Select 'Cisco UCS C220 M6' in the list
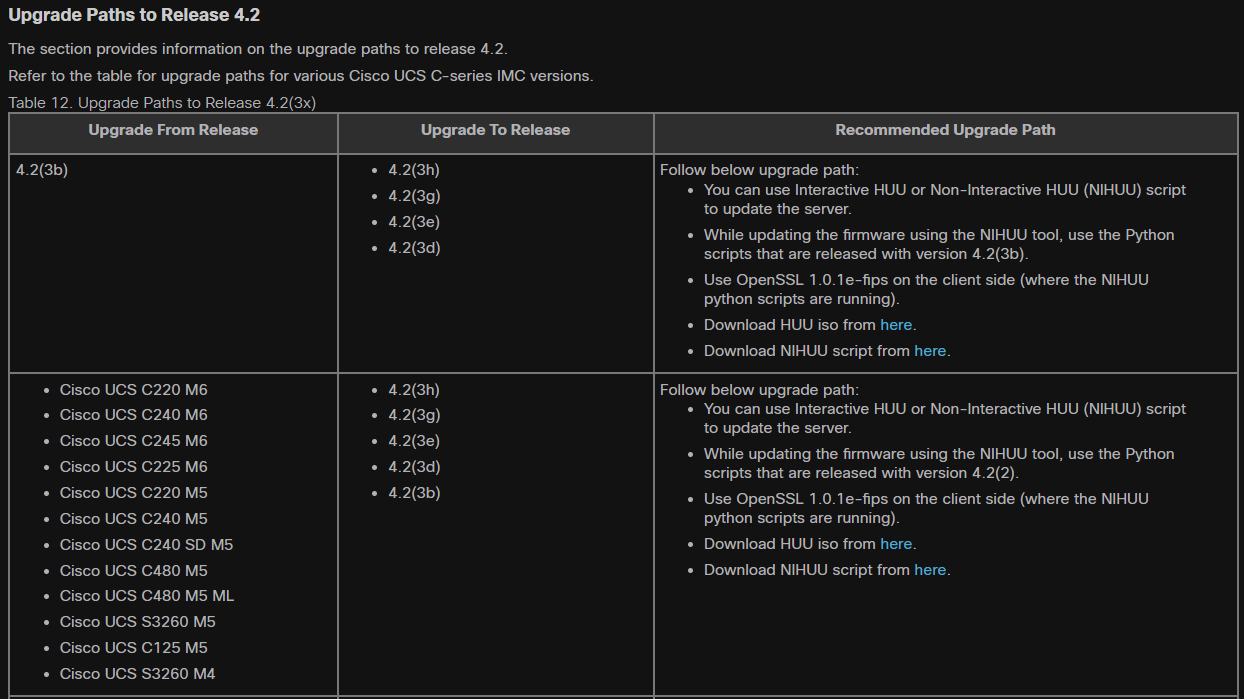Viewport: 1244px width, 699px height. coord(134,390)
